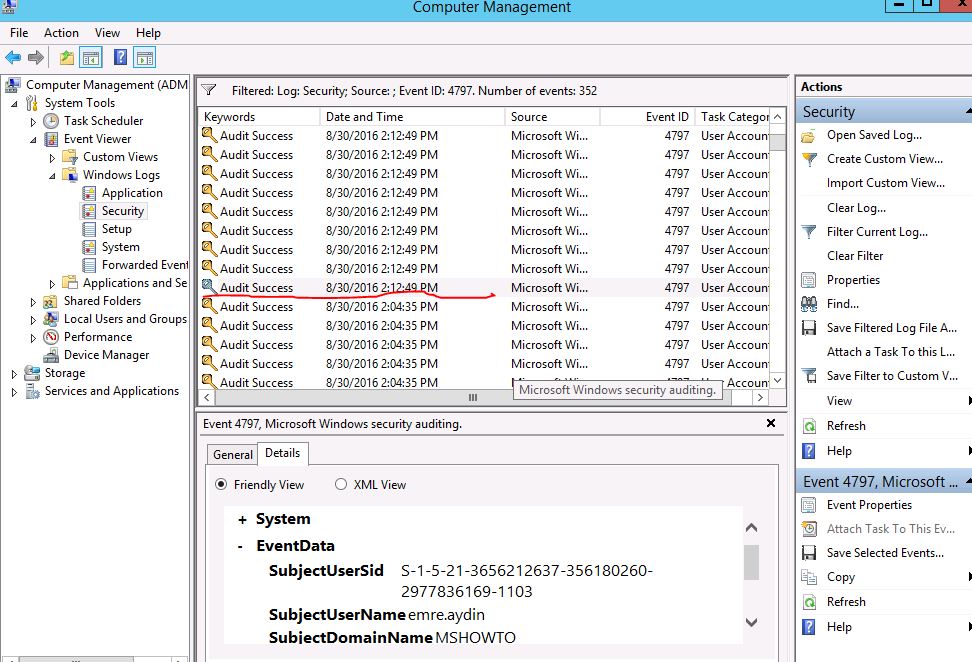Click the Find binoculars icon in Actions
This screenshot has width=972, height=662.
click(809, 304)
